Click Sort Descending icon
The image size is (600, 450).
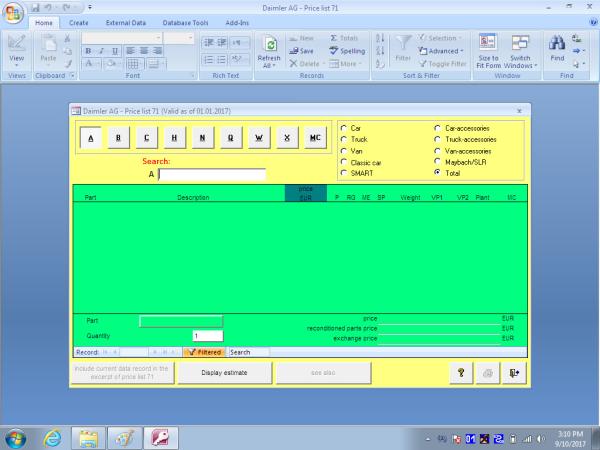(380, 51)
